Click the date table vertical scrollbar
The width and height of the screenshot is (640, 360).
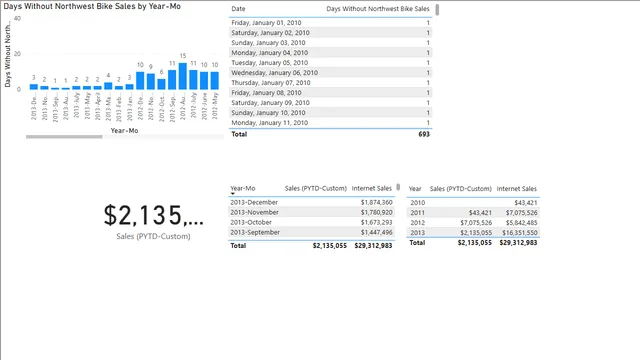(437, 10)
